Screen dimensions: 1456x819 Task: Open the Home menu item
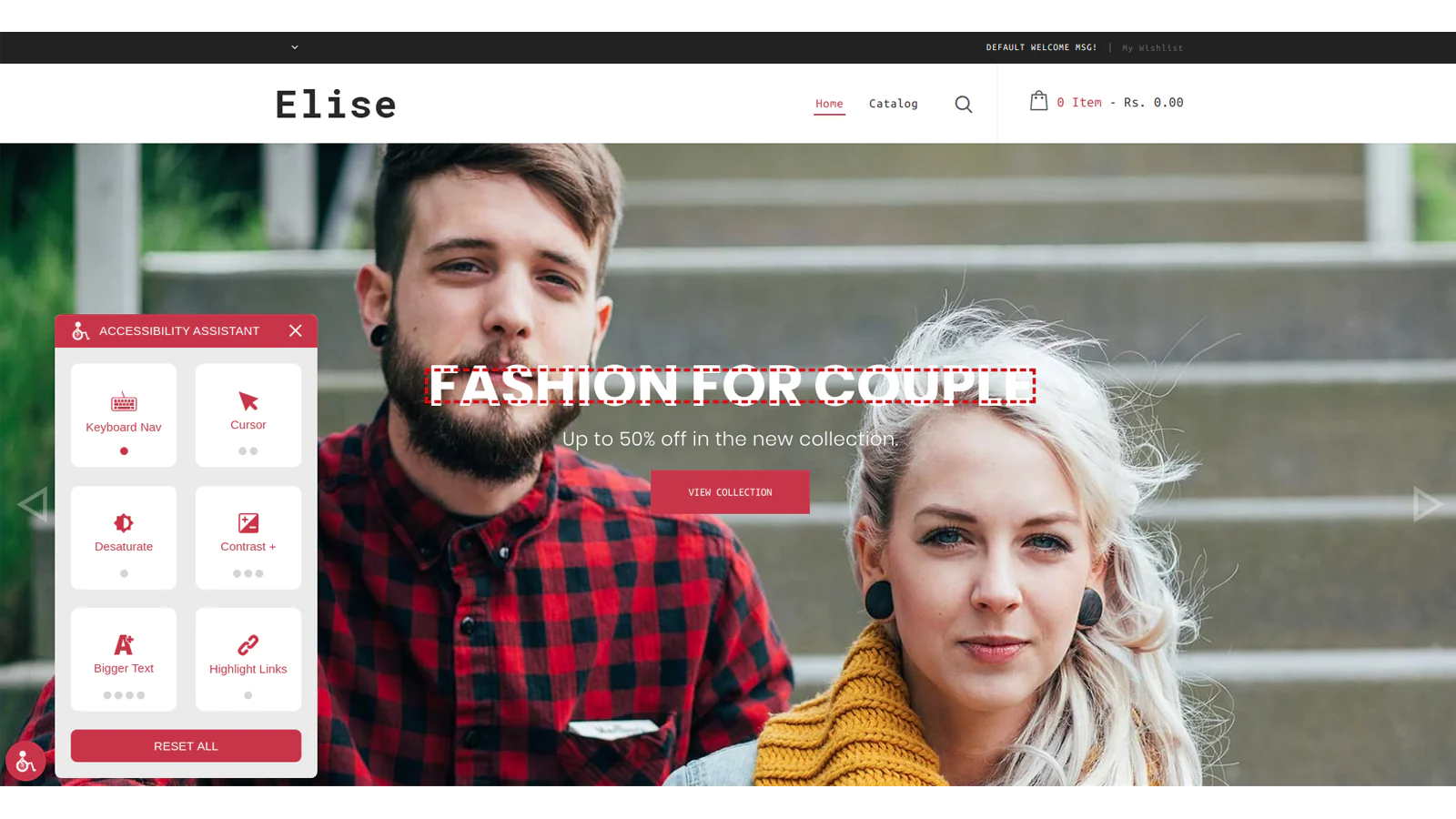pos(829,104)
